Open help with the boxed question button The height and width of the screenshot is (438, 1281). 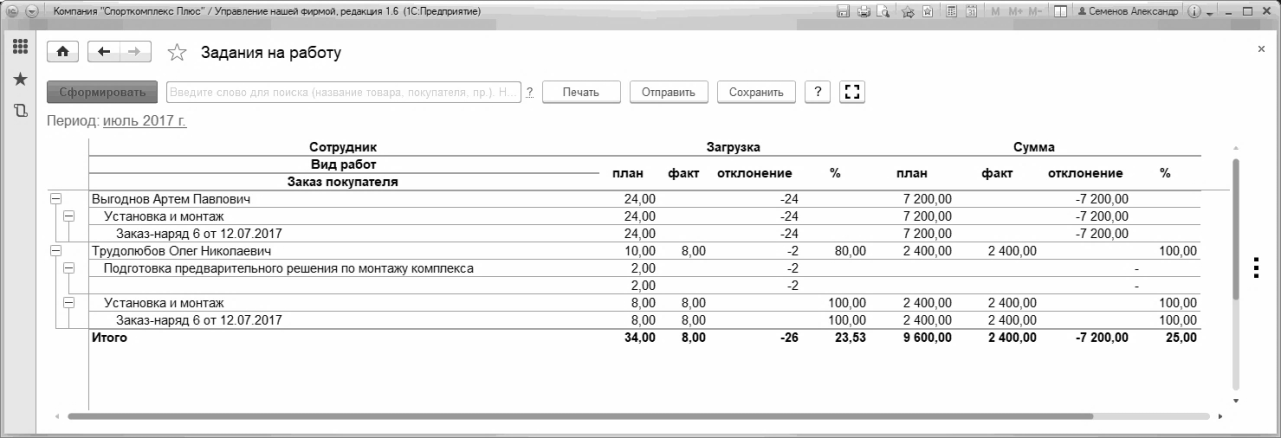pyautogui.click(x=818, y=92)
